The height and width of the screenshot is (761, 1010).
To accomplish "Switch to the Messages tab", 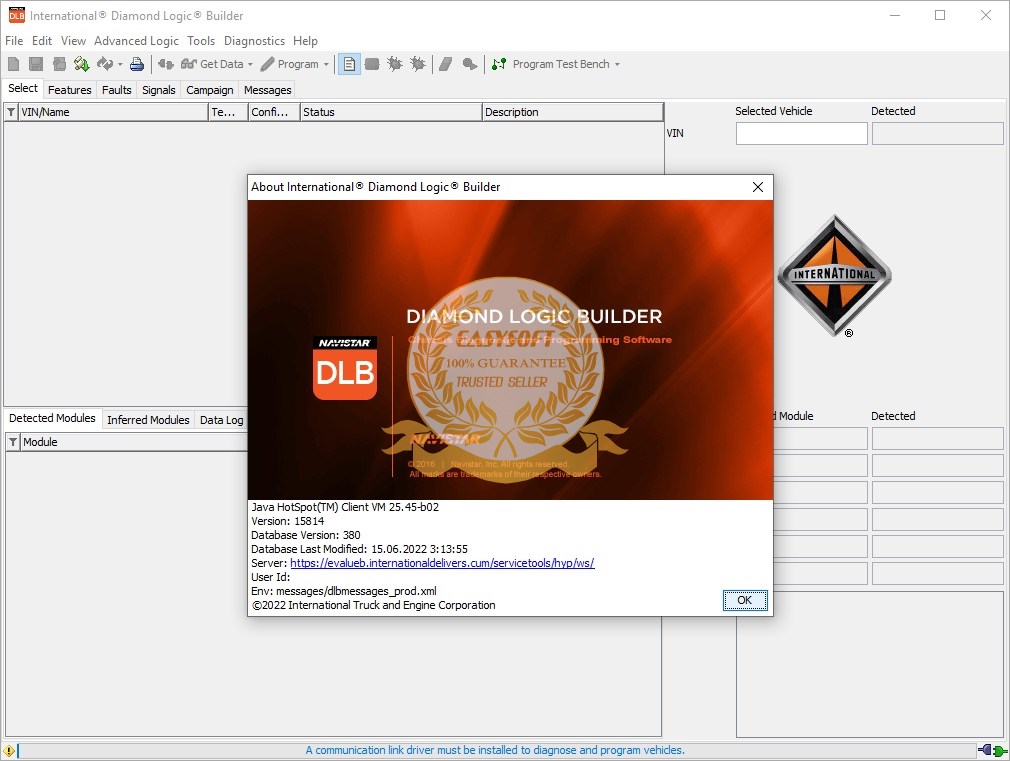I will [x=267, y=90].
